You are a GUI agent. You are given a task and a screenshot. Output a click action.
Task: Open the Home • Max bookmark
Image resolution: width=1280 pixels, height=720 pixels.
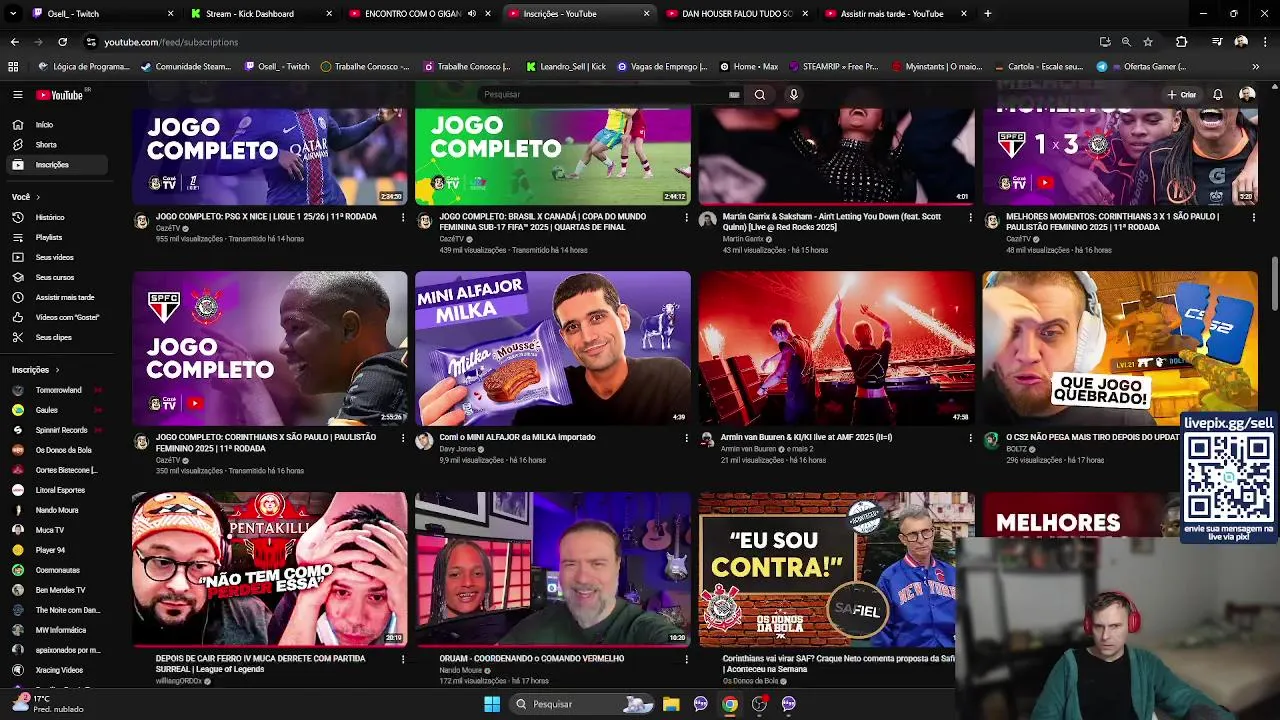click(x=749, y=67)
